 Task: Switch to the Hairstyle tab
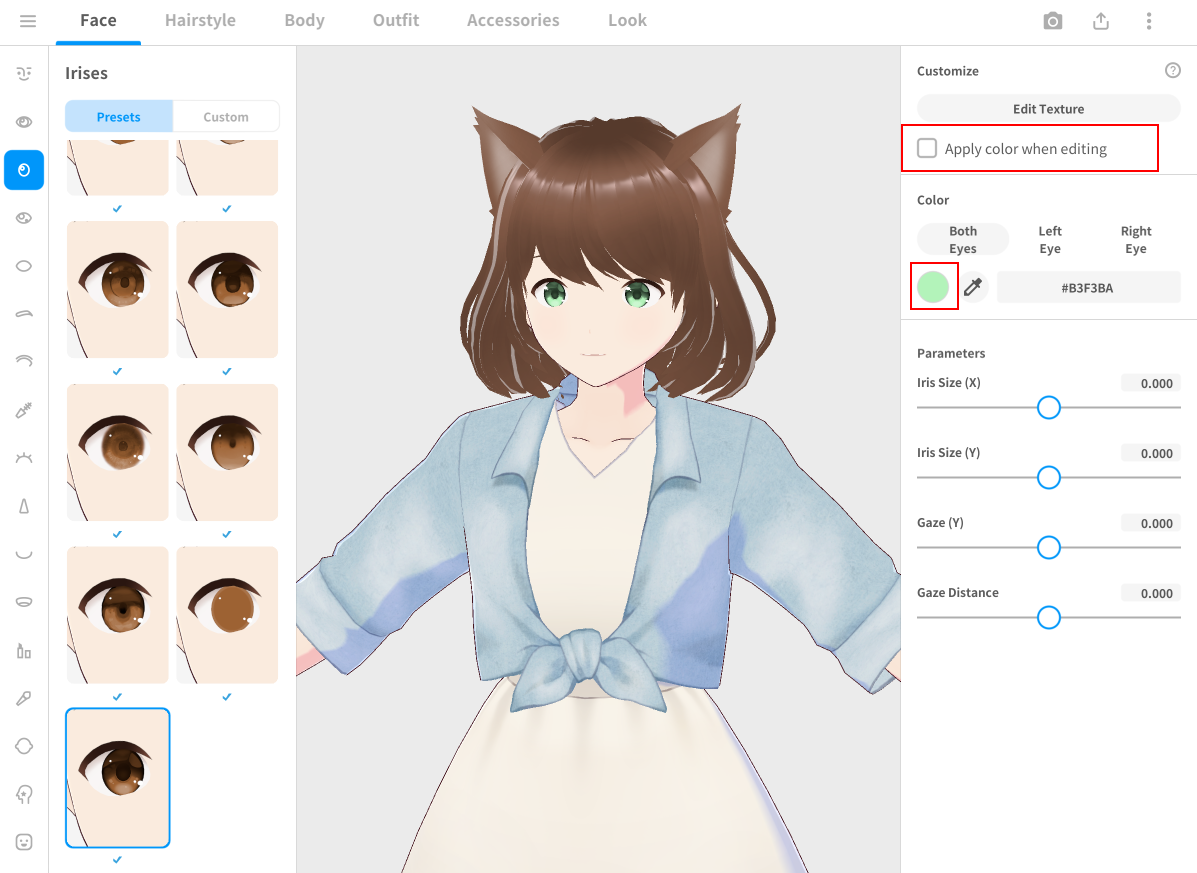pyautogui.click(x=200, y=20)
